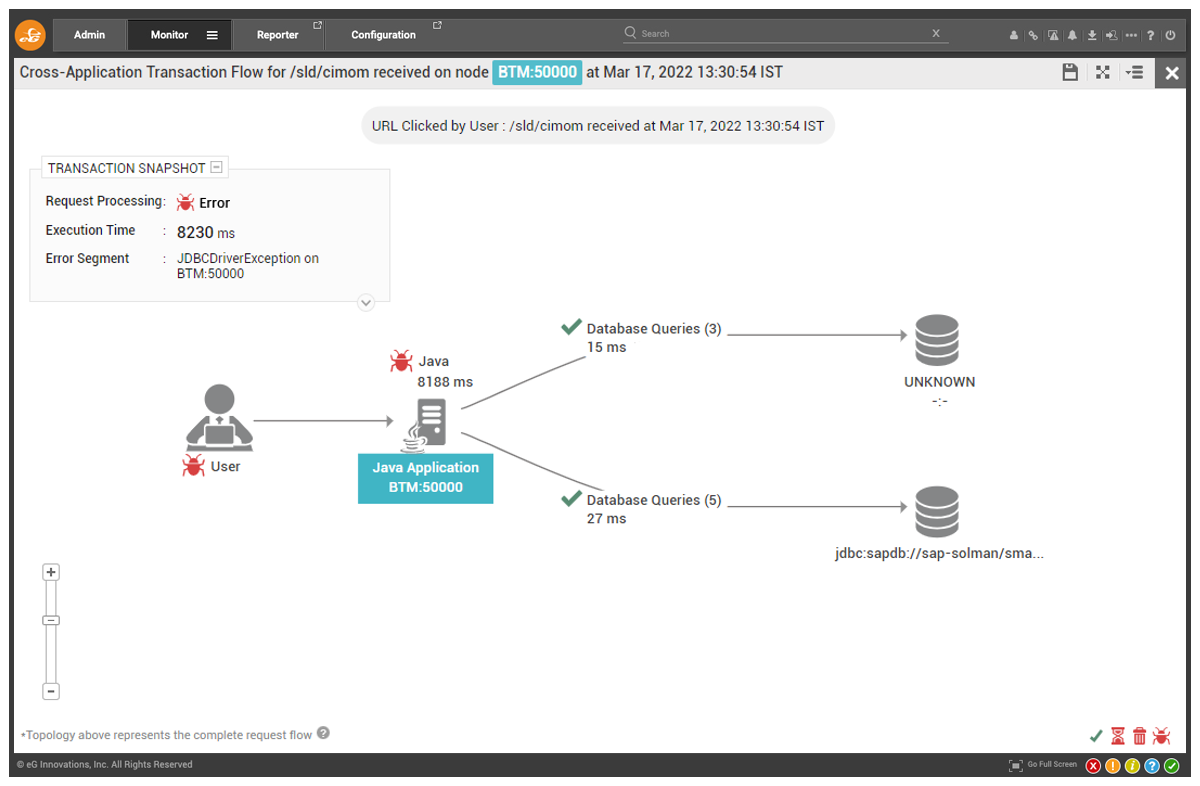Click the red bug error legend icon
The image size is (1200, 786).
[x=1162, y=736]
